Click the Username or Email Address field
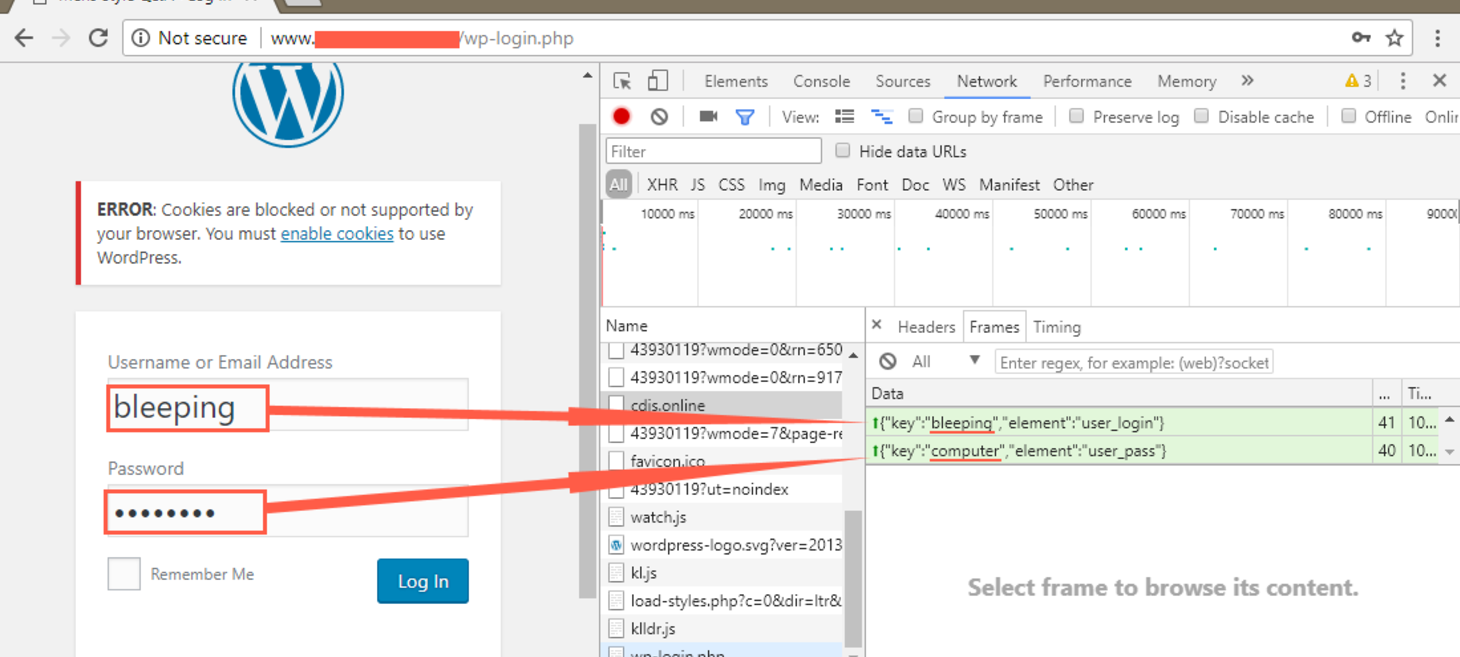 coord(287,405)
